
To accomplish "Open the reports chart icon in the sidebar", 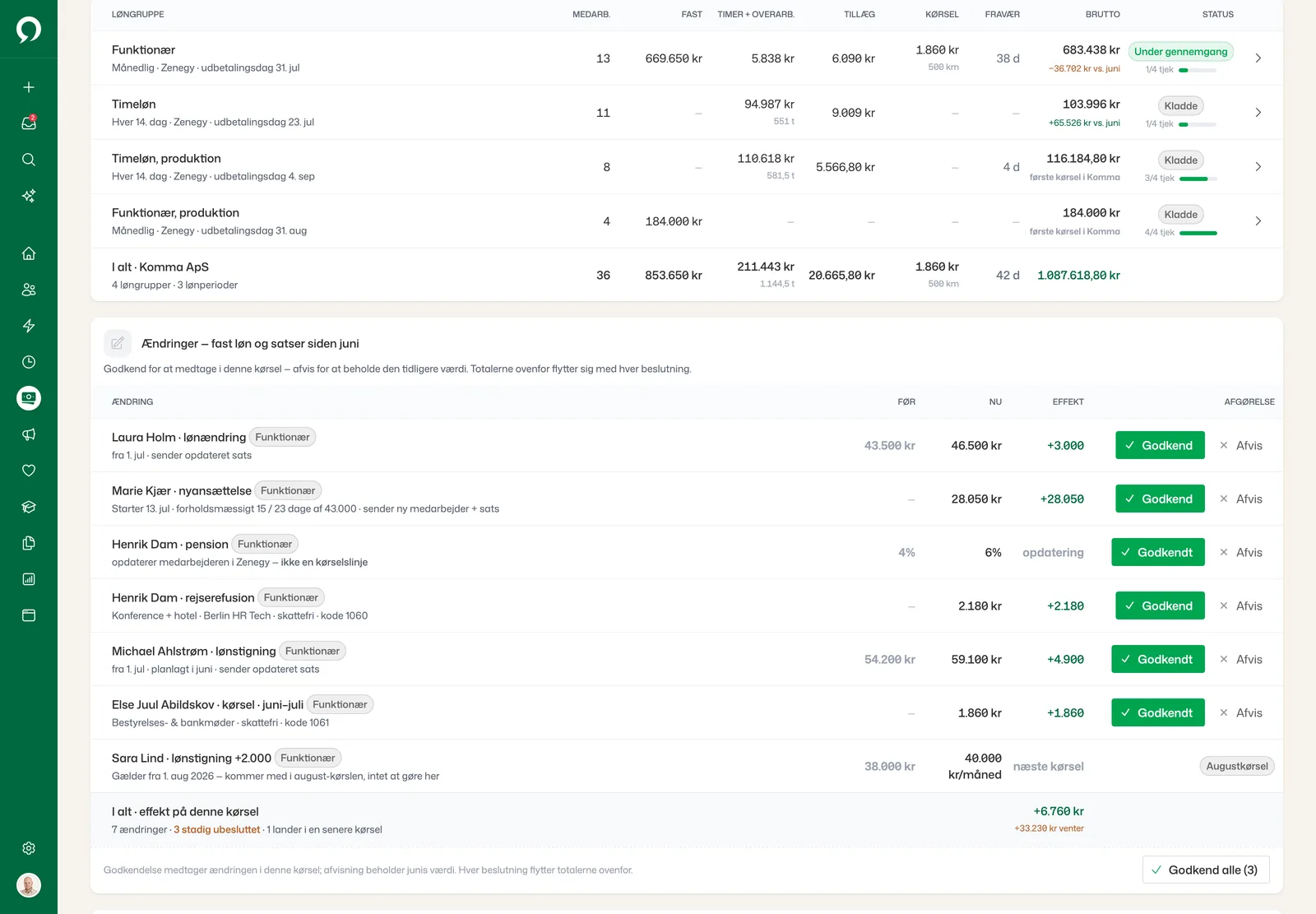I will (x=29, y=579).
